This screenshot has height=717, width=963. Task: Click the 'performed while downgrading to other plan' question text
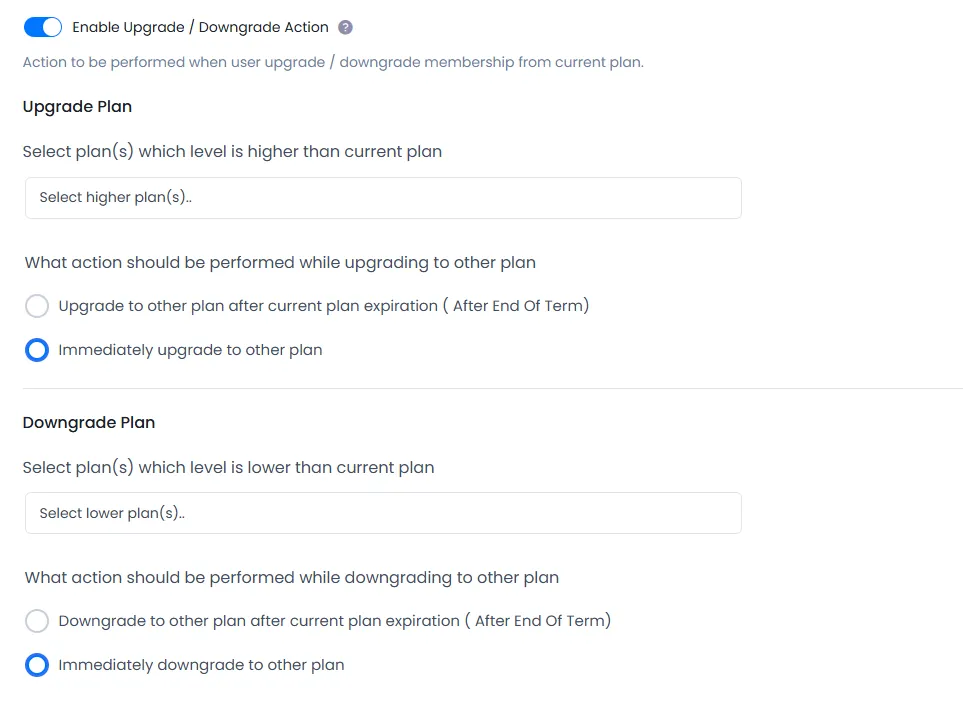coord(291,578)
